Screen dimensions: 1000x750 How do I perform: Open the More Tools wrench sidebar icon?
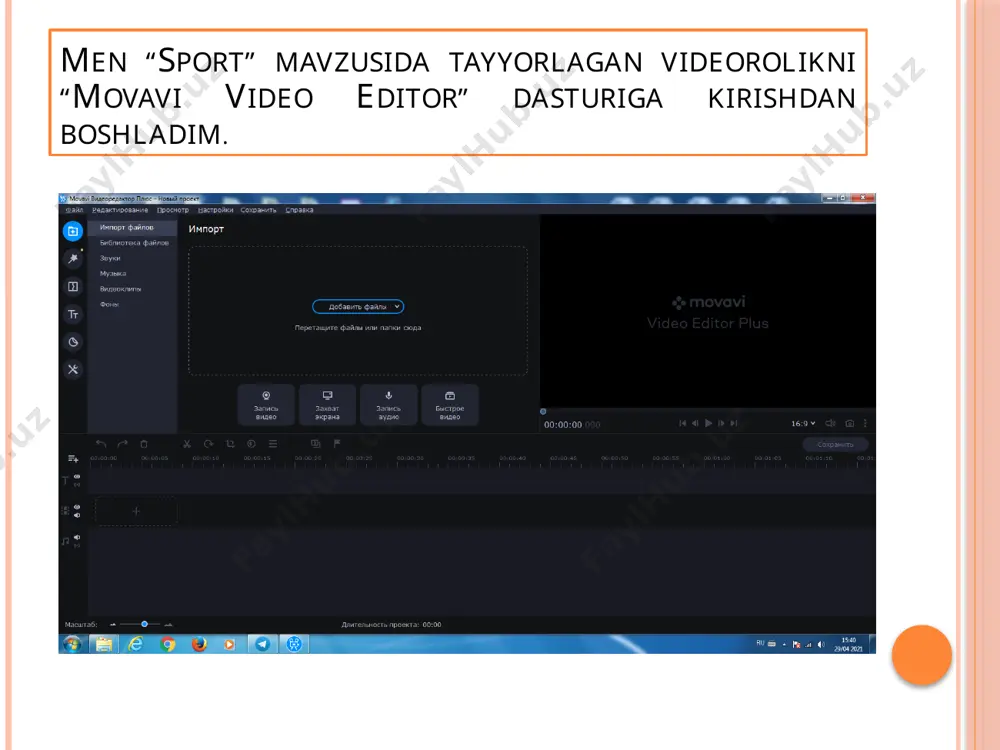point(73,369)
